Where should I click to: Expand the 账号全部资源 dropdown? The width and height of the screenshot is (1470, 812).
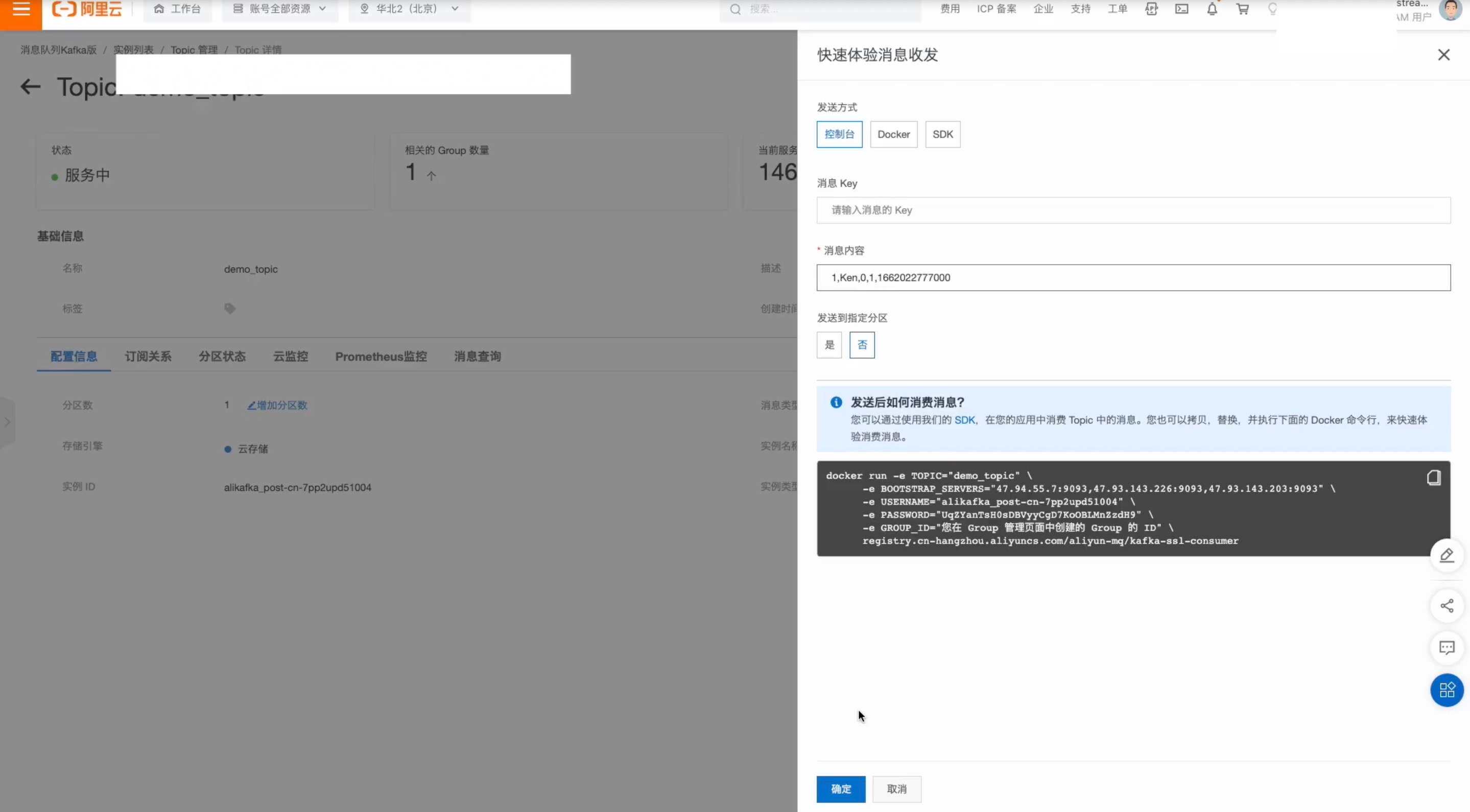(279, 9)
